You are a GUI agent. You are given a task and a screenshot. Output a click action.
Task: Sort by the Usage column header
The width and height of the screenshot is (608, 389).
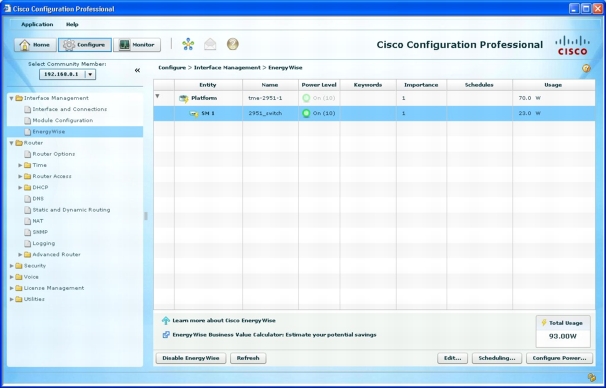553,85
